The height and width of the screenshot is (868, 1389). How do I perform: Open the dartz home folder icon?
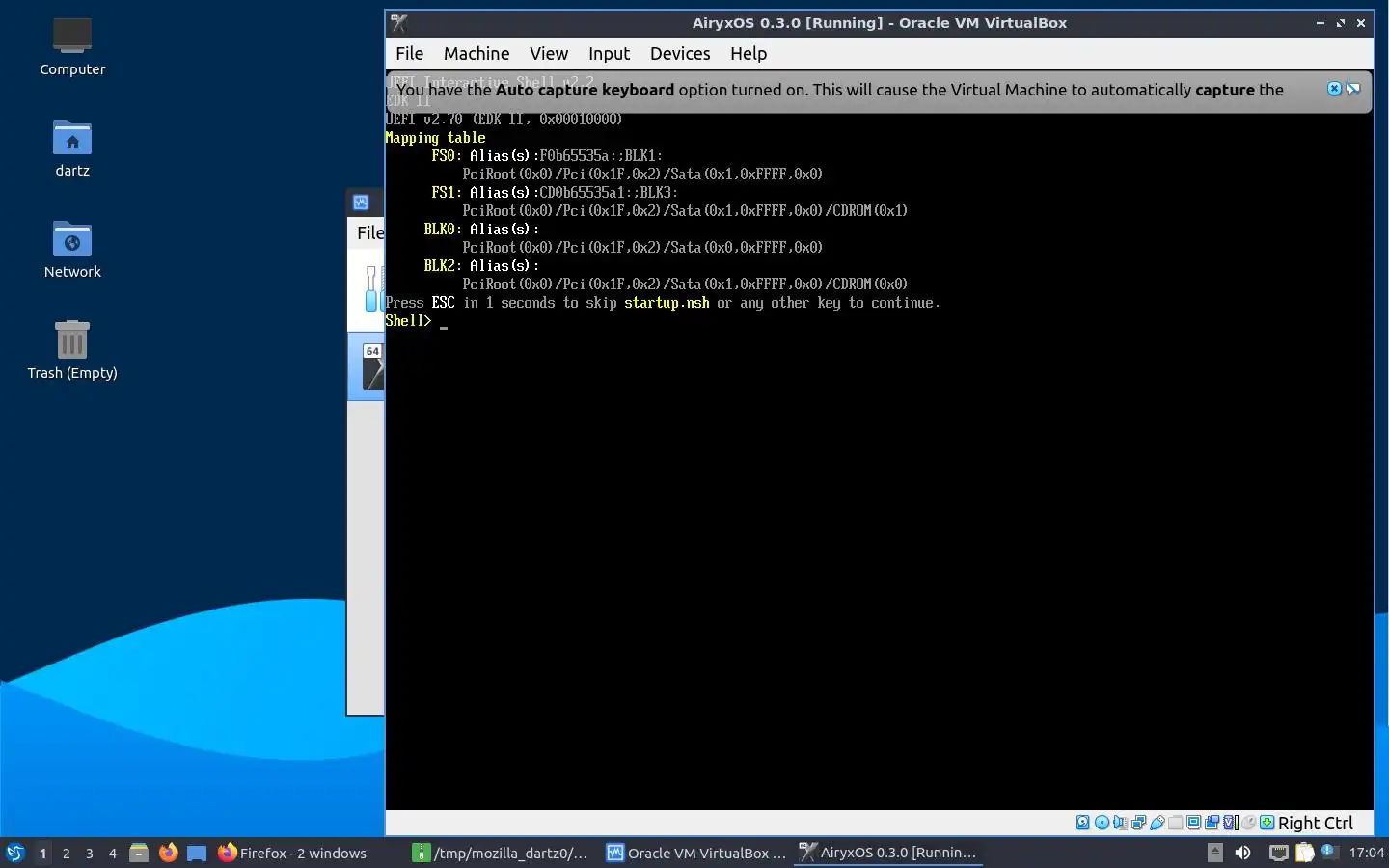[x=72, y=148]
